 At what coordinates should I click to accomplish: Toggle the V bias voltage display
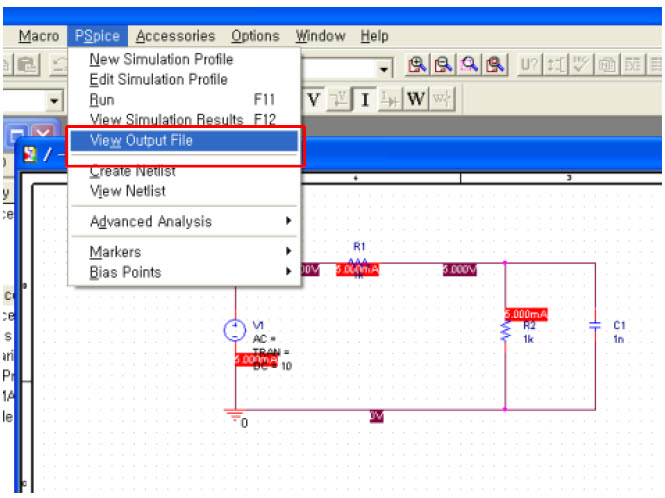(314, 99)
